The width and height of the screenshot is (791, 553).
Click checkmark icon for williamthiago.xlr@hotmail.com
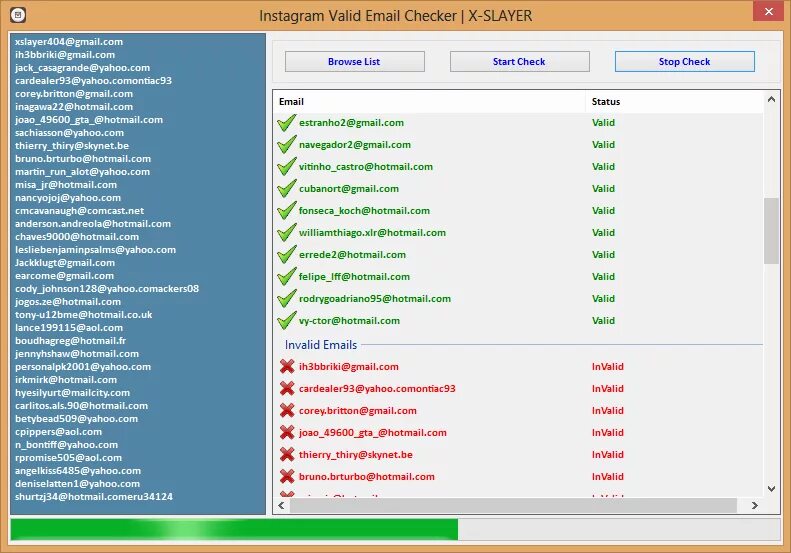[x=287, y=233]
